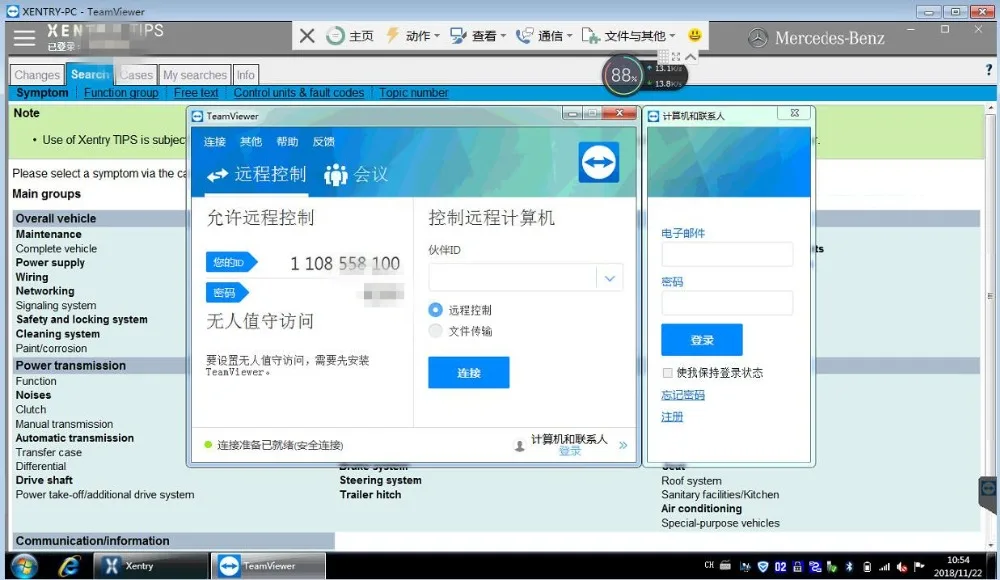Image resolution: width=1000 pixels, height=580 pixels.
Task: Switch to the Search tab
Action: [90, 75]
